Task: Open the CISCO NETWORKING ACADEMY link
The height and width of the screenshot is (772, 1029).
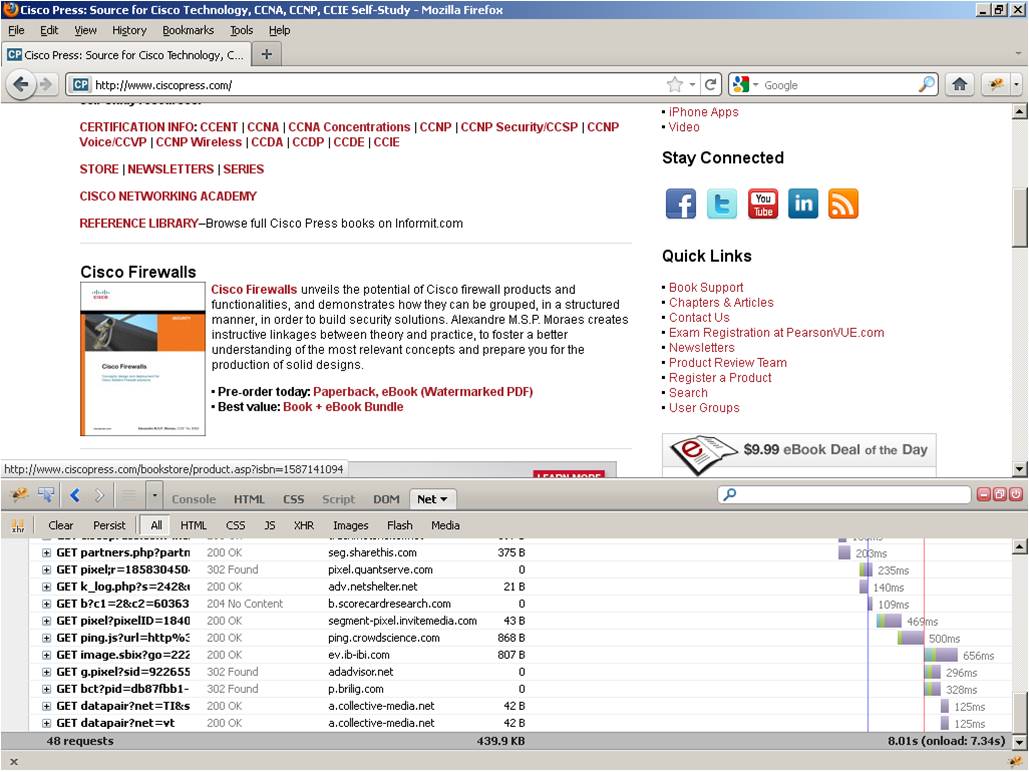Action: point(168,196)
